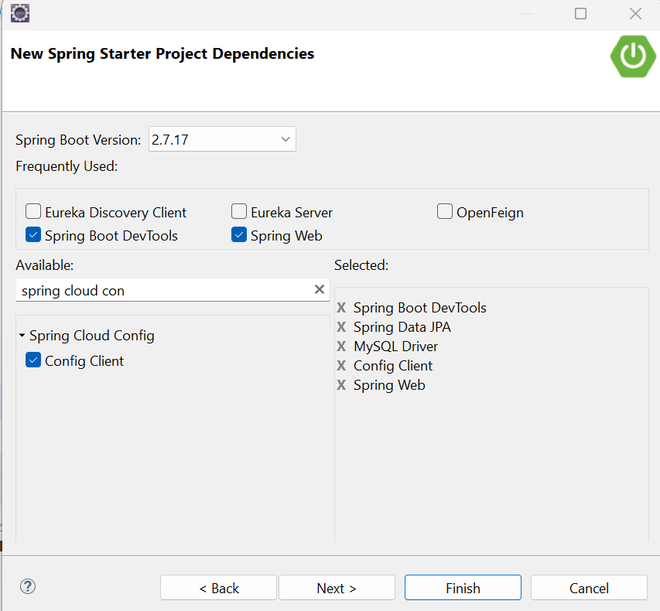Open the Spring Boot Version dropdown

pyautogui.click(x=222, y=140)
